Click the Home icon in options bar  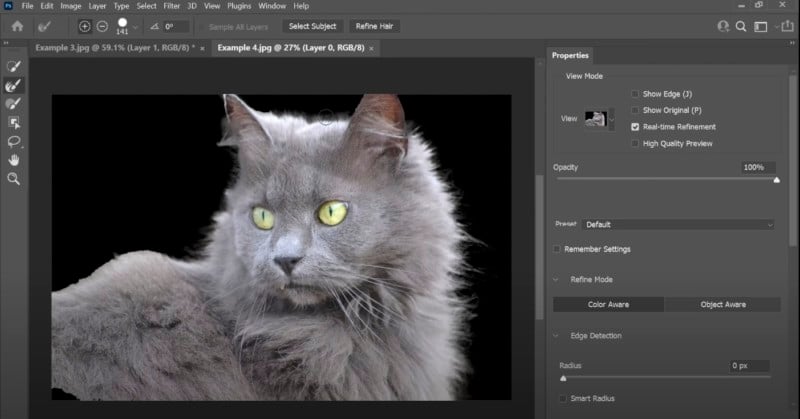[17, 26]
